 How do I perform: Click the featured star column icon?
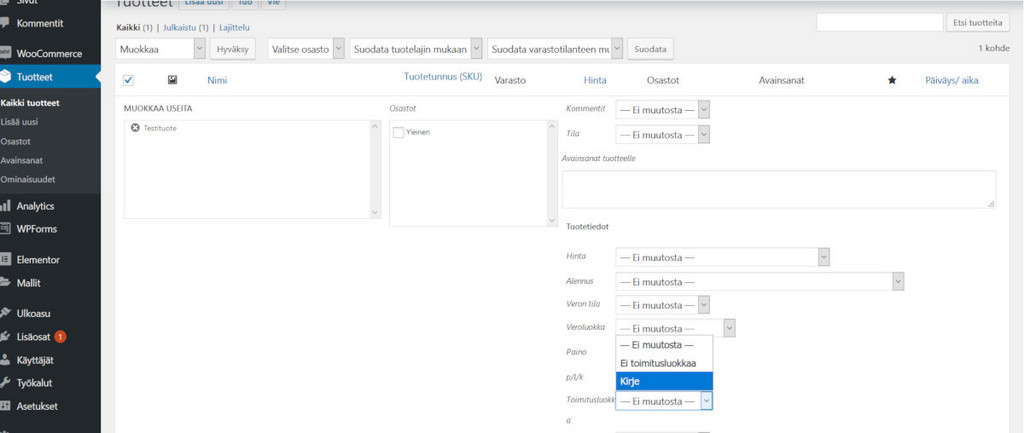pyautogui.click(x=892, y=80)
